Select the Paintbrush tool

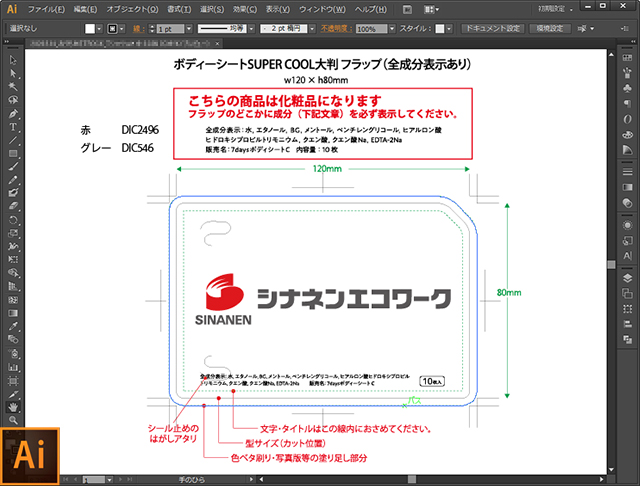point(13,166)
